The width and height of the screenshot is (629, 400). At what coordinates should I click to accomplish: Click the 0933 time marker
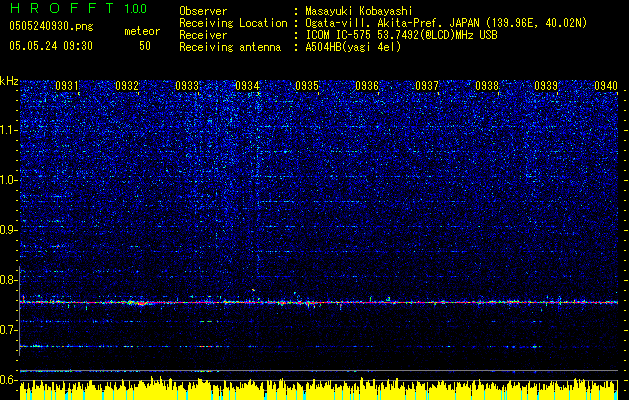pos(187,86)
